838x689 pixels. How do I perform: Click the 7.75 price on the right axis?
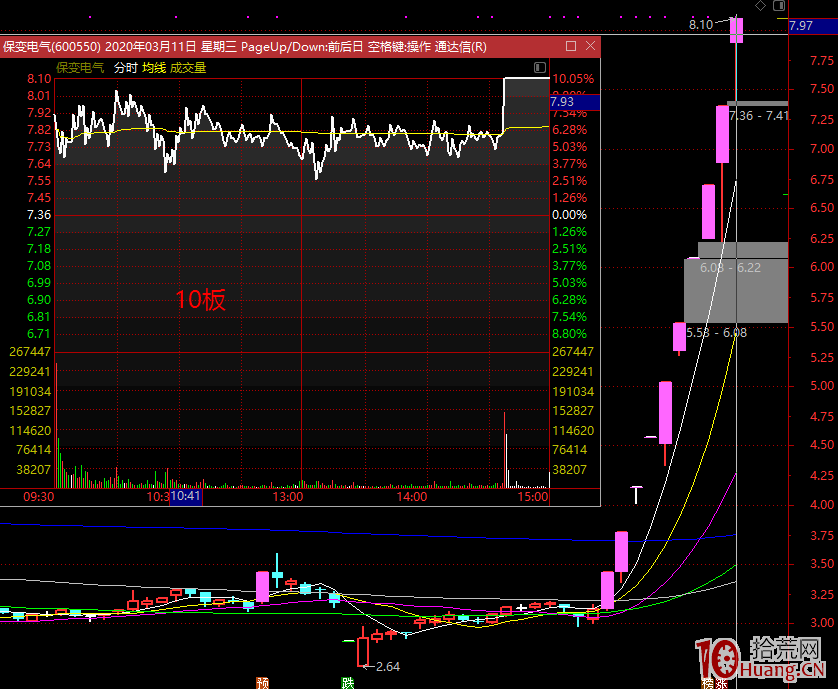point(822,60)
